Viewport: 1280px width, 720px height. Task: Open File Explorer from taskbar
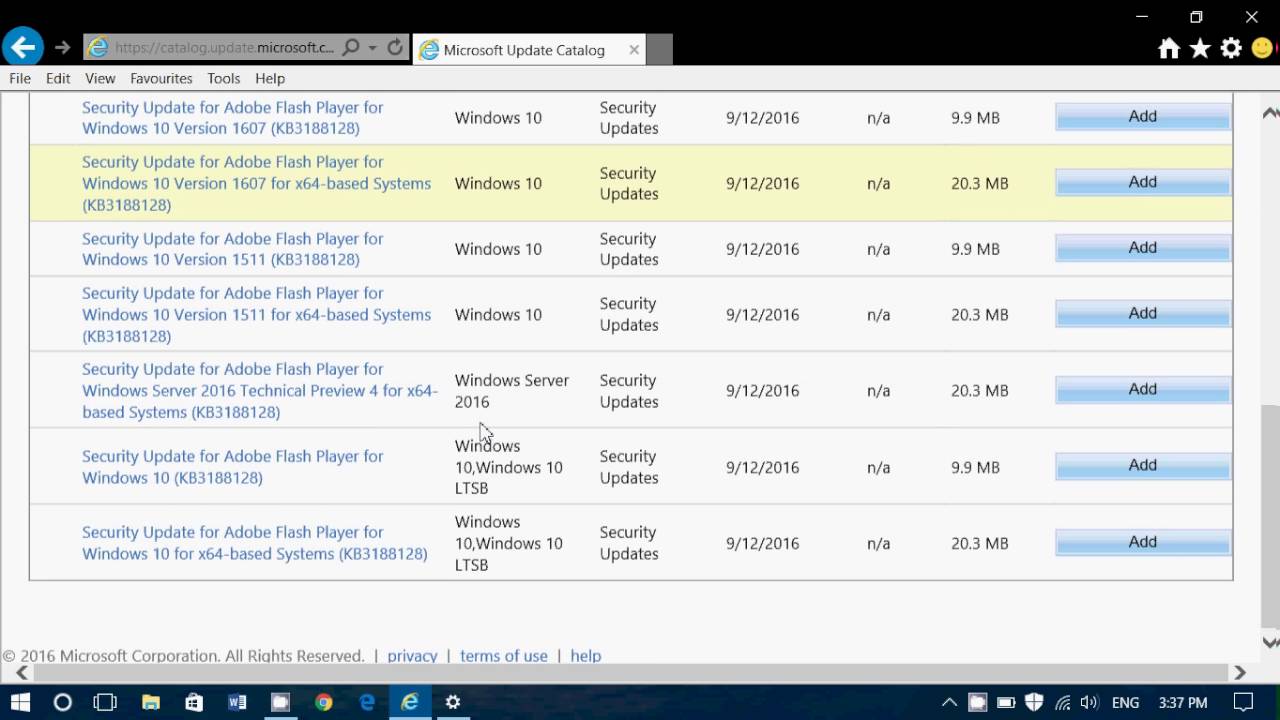150,702
